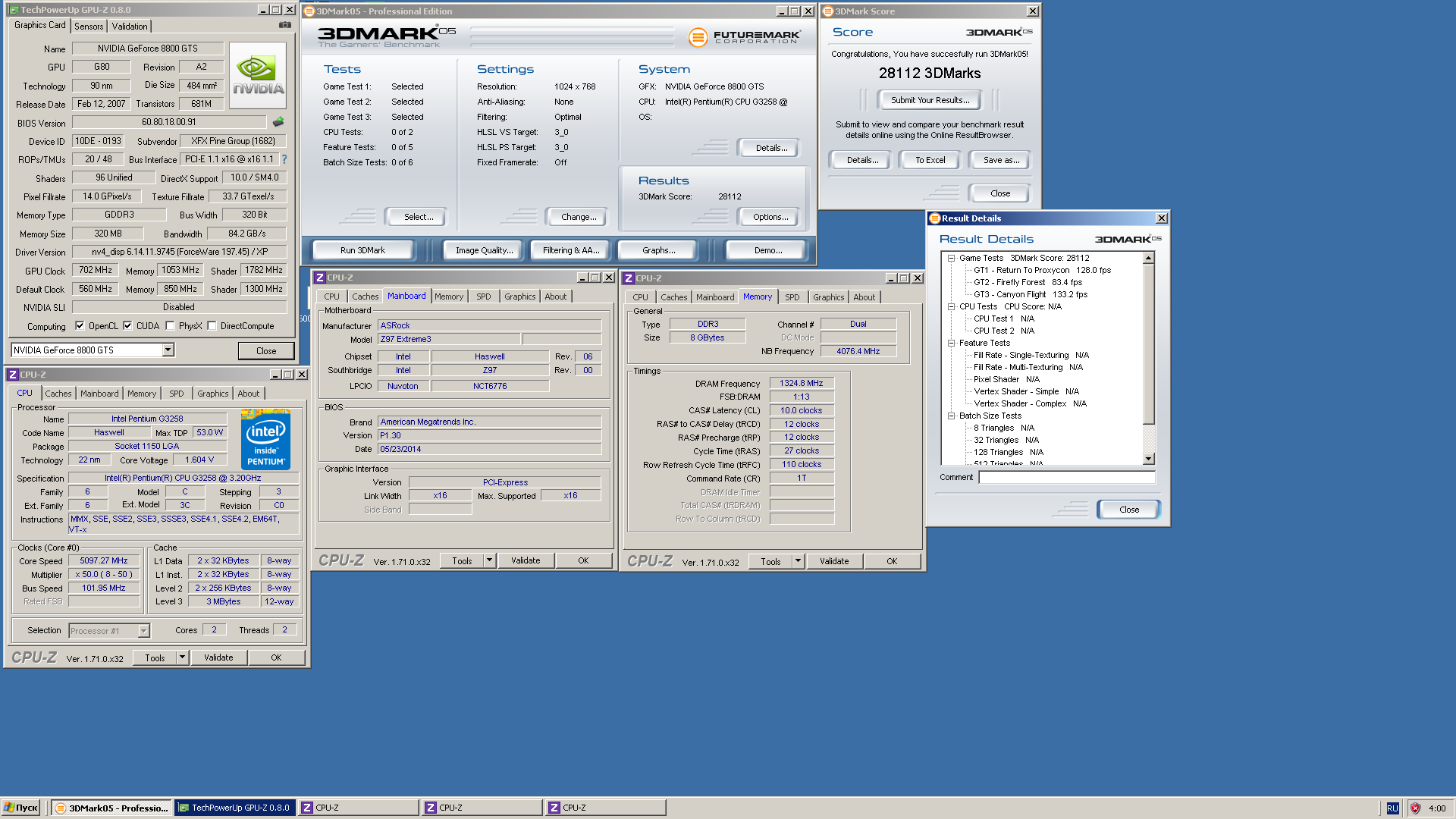1456x819 pixels.
Task: Switch to TechPowerUp GPU-Z taskbar item
Action: 234,808
